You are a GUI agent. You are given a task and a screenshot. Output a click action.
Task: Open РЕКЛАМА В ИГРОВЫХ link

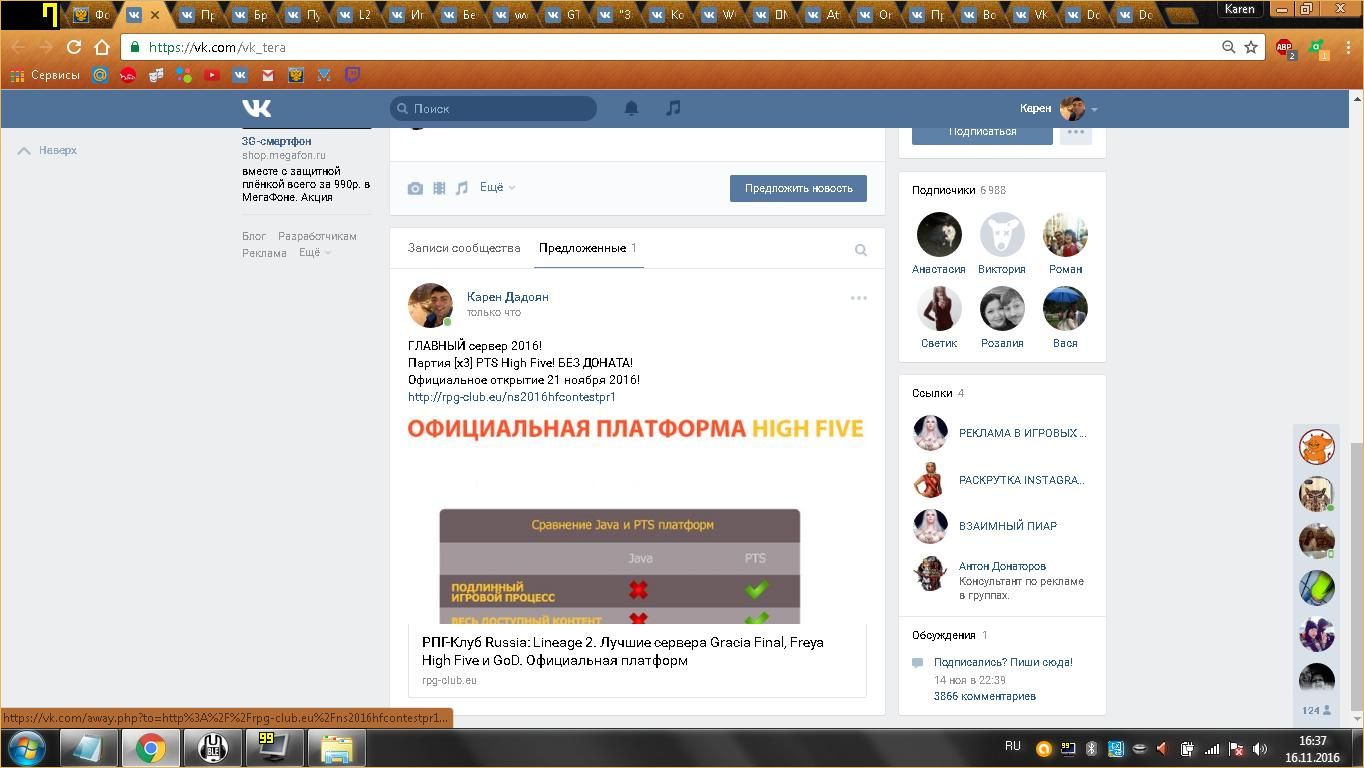(x=1022, y=433)
